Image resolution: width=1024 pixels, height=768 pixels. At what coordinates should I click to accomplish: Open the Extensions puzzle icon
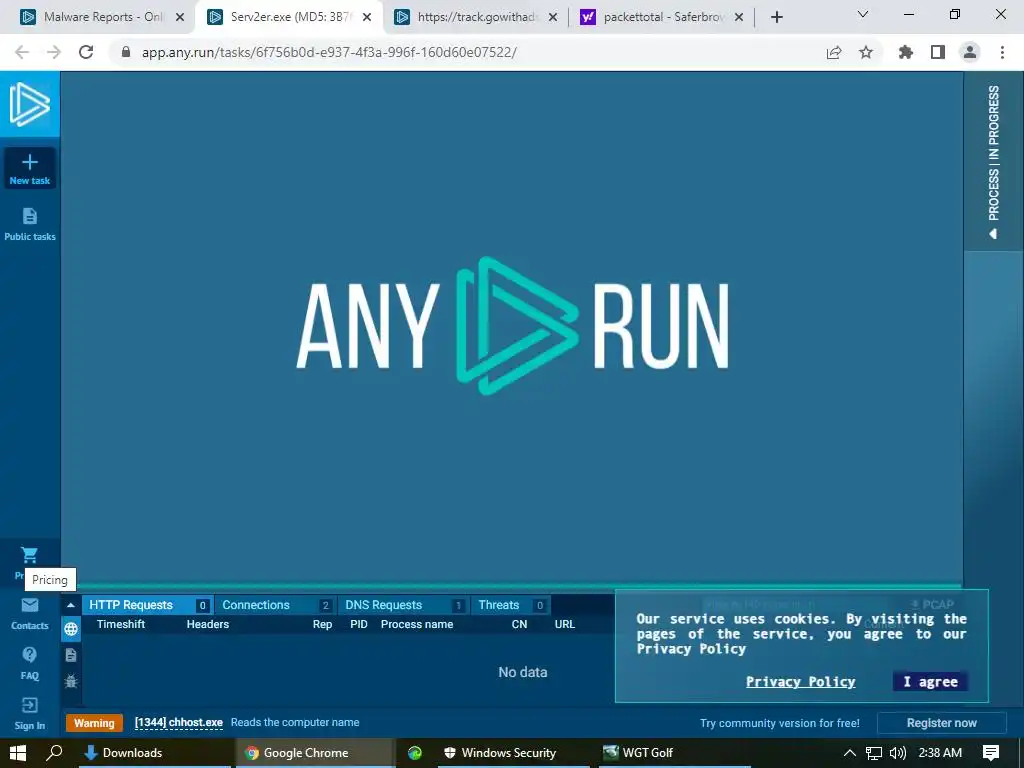click(x=905, y=52)
